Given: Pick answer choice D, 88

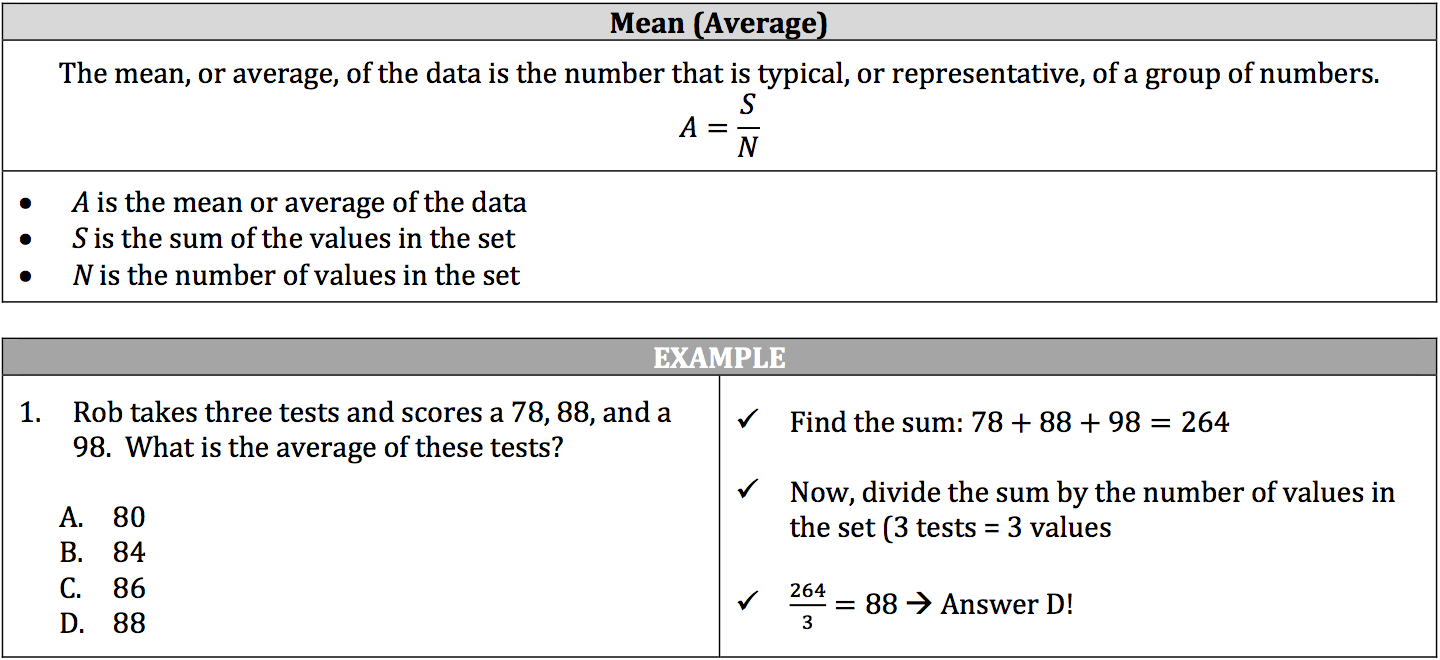Looking at the screenshot, I should (x=103, y=623).
